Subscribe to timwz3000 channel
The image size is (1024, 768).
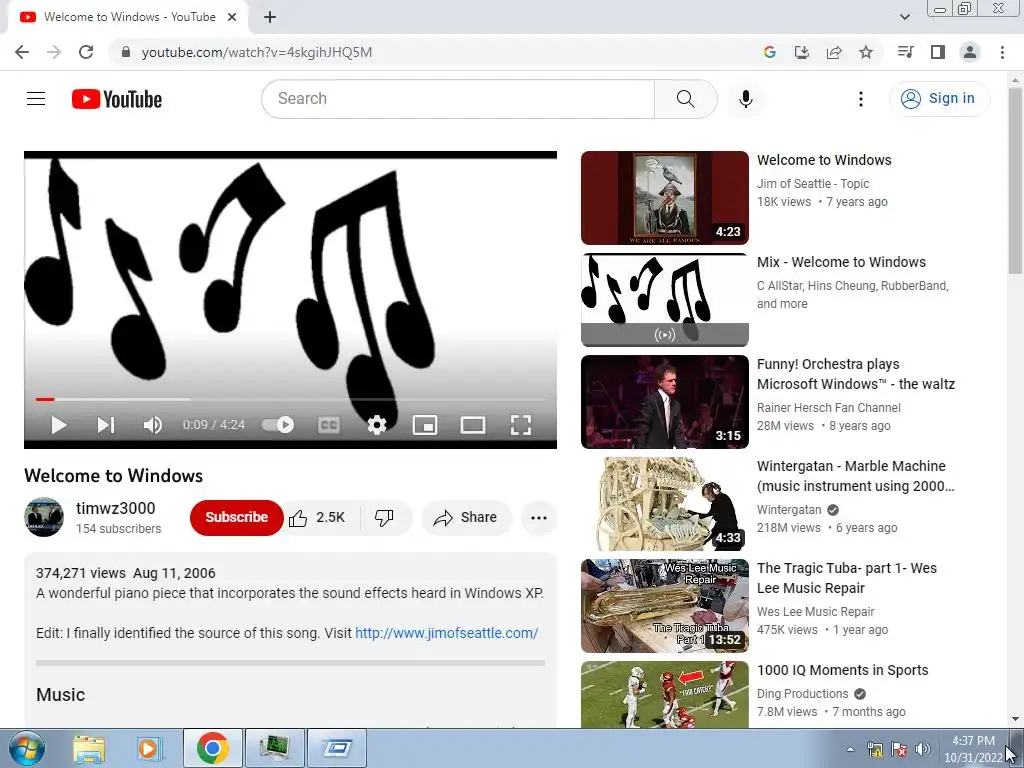(x=236, y=518)
